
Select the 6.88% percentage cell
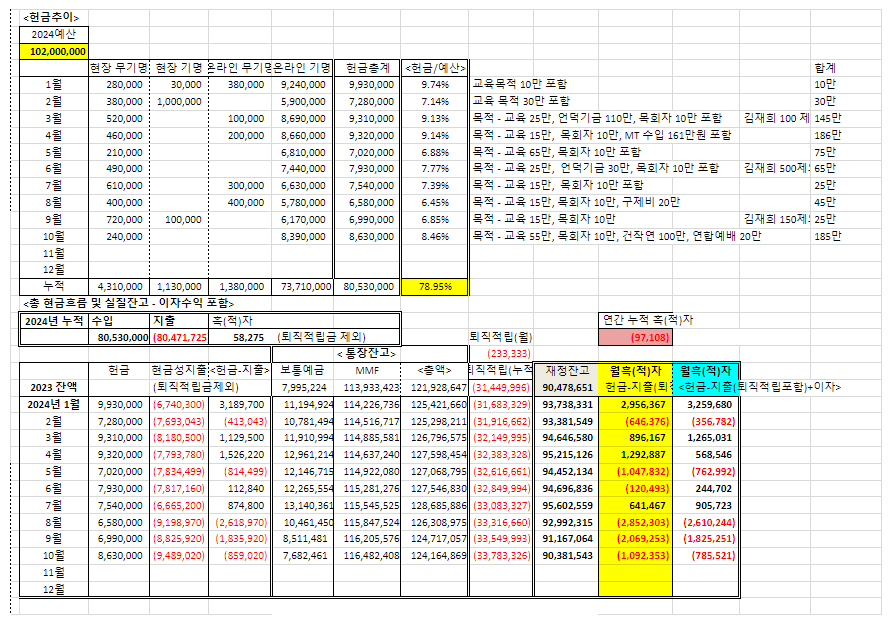click(x=435, y=152)
